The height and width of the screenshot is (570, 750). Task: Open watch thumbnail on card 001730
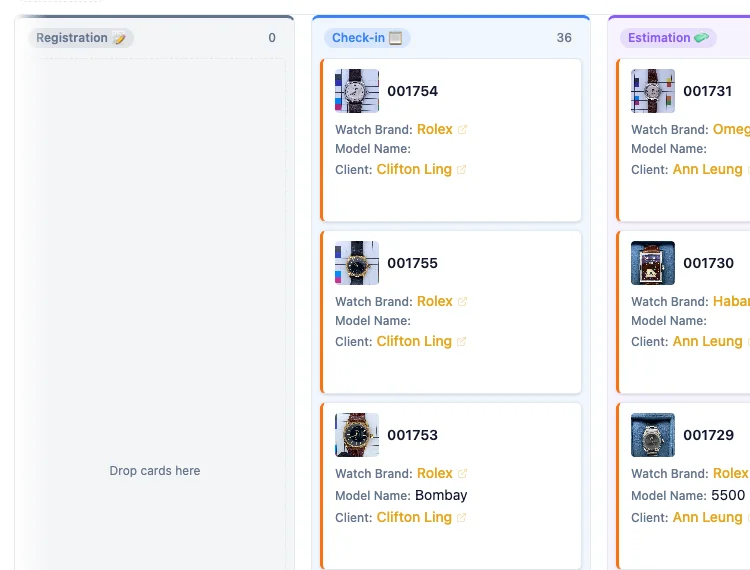tap(653, 263)
